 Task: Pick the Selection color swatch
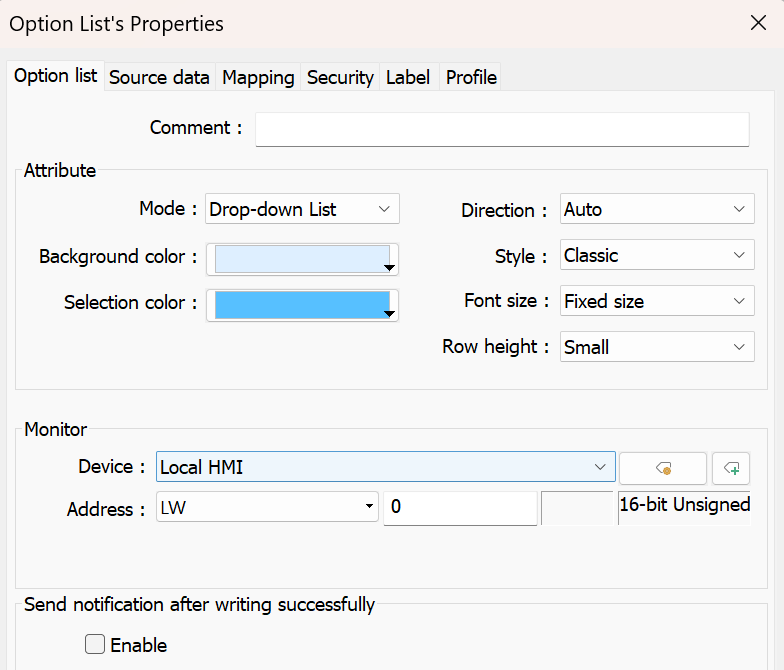[302, 306]
